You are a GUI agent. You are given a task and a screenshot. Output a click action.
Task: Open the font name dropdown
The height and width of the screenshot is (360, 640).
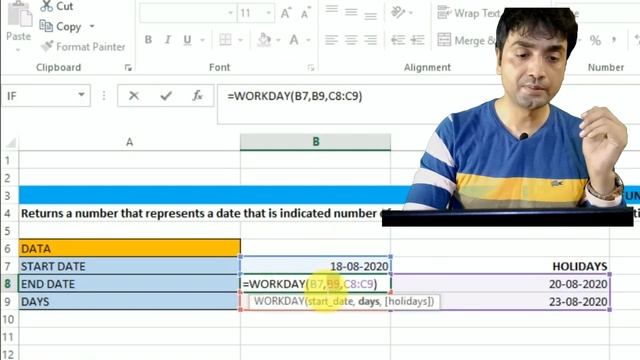(x=231, y=13)
